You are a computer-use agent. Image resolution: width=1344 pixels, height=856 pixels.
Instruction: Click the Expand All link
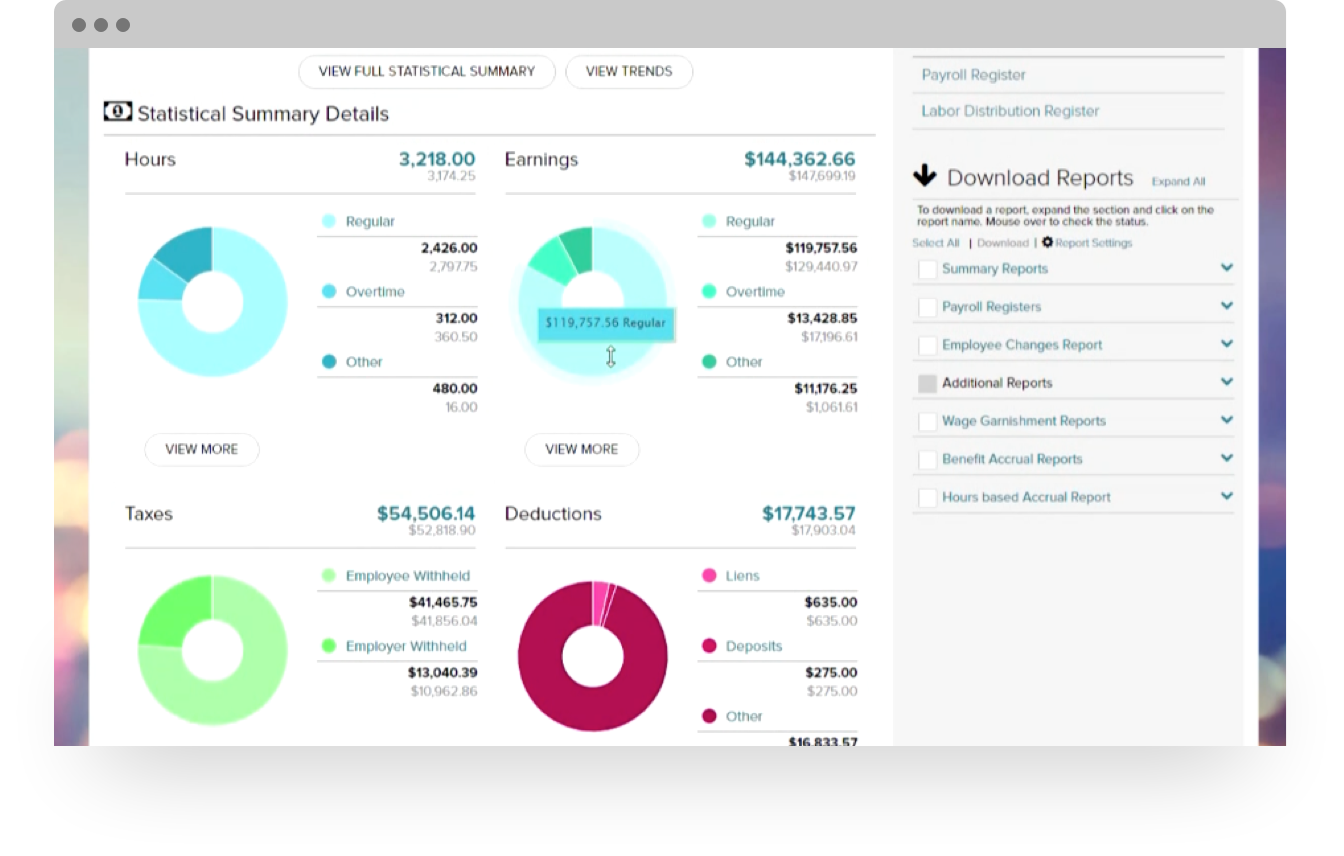(1178, 181)
